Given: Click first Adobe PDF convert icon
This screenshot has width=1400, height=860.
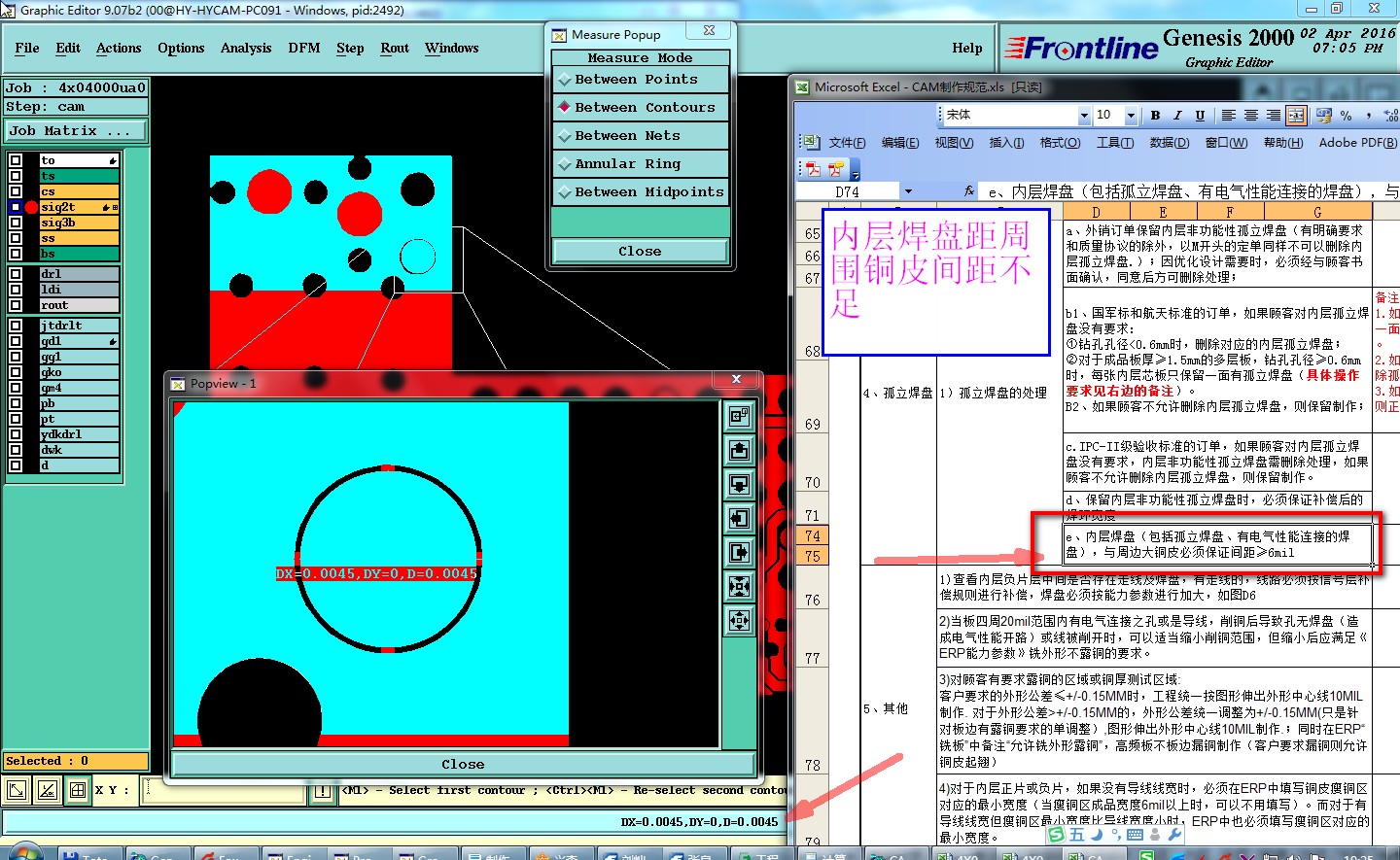Looking at the screenshot, I should (814, 168).
